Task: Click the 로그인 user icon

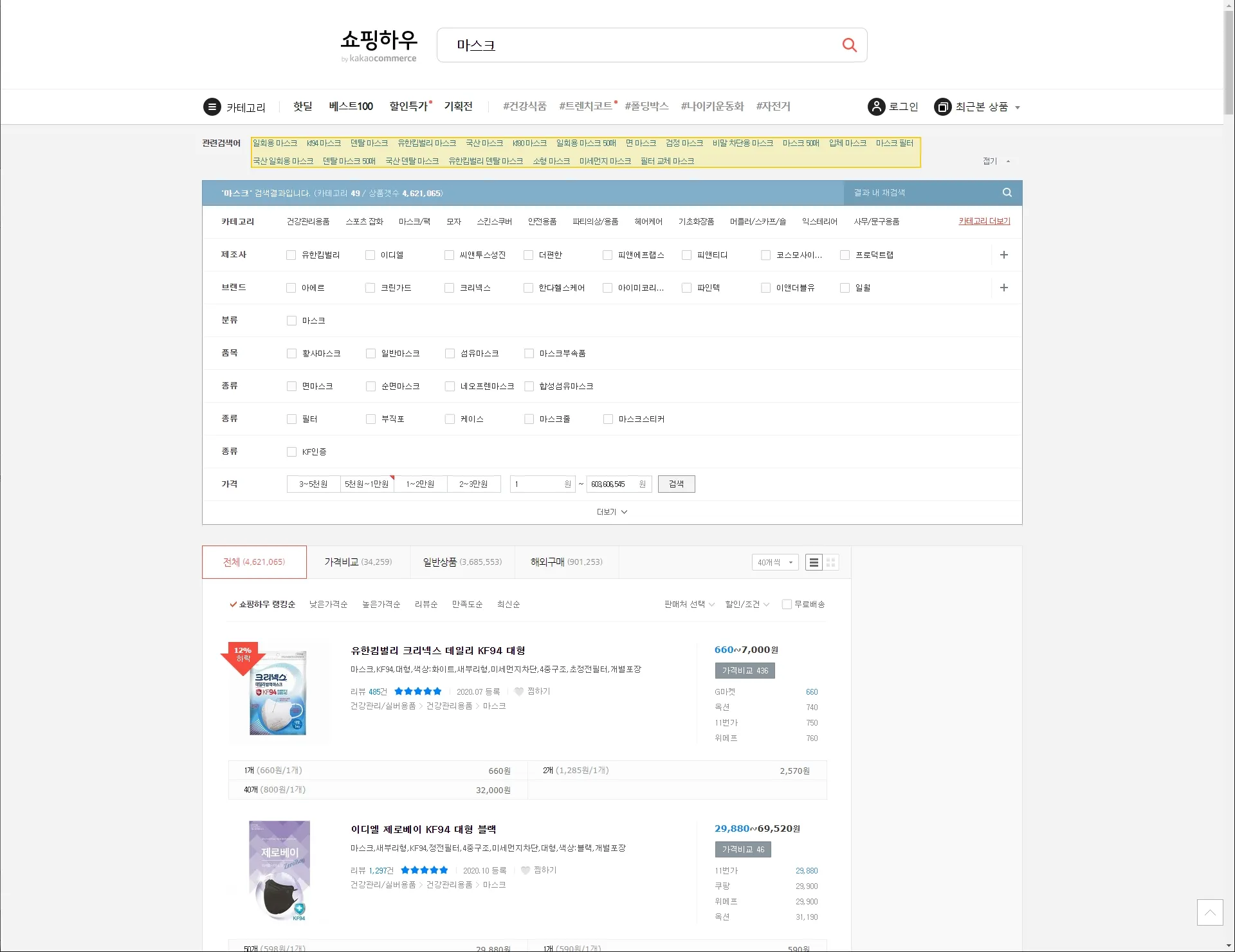Action: tap(876, 107)
